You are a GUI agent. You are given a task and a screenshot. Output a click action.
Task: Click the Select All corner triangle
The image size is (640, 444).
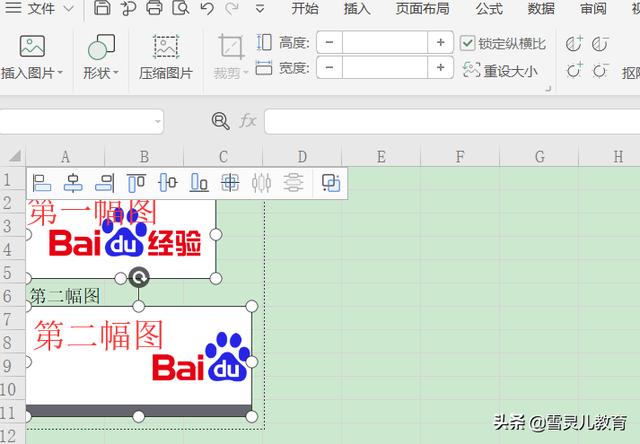click(x=15, y=156)
